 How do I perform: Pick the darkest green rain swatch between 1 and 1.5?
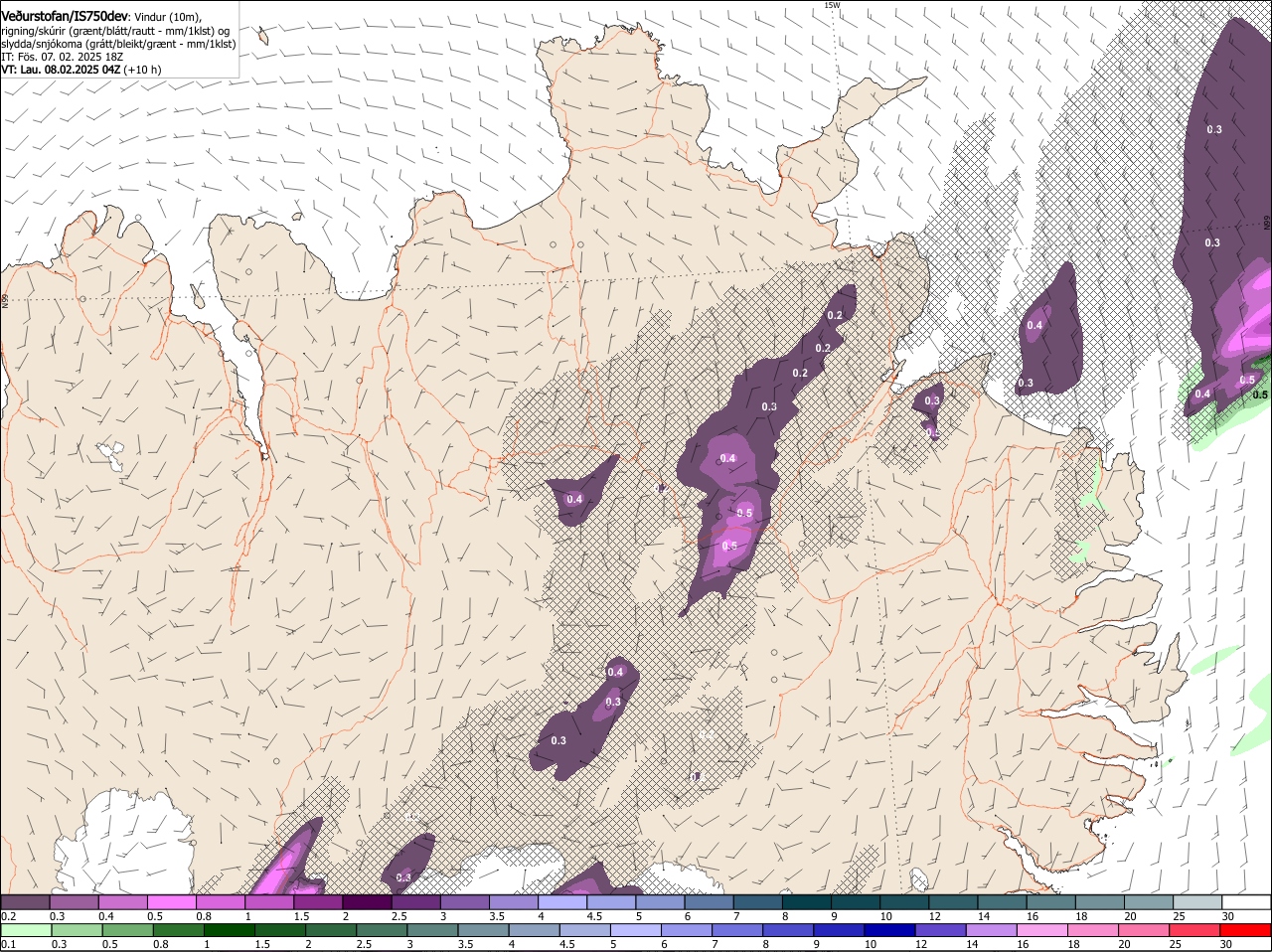(x=229, y=930)
